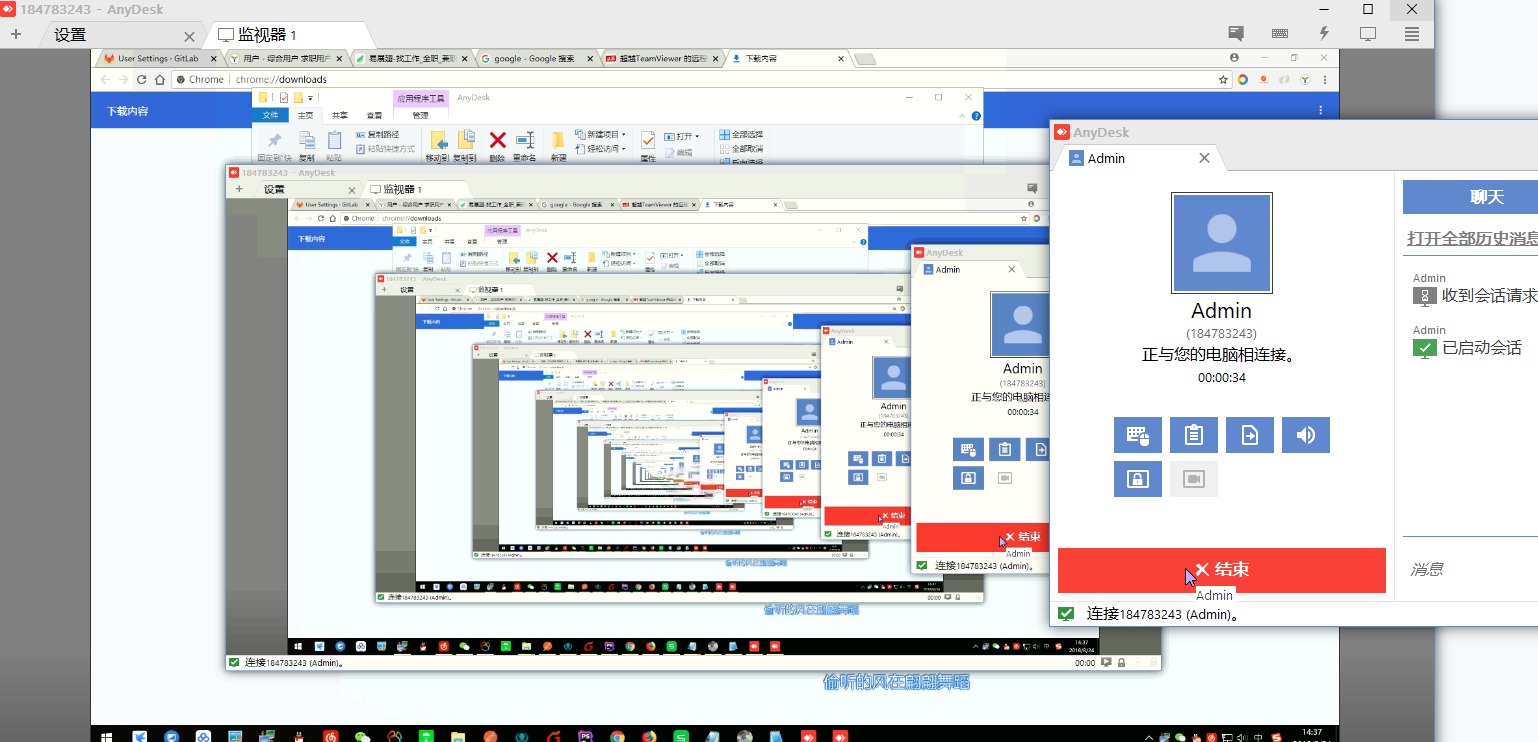Click the Admin user avatar picture
The width and height of the screenshot is (1538, 742).
point(1221,243)
